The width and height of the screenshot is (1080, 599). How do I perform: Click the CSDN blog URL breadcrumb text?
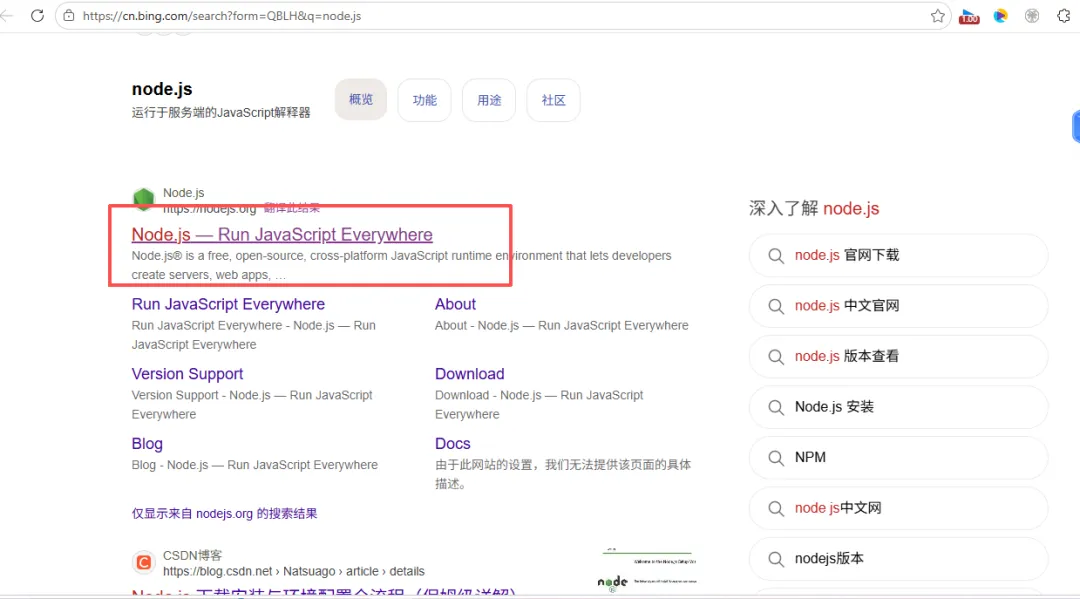(293, 571)
